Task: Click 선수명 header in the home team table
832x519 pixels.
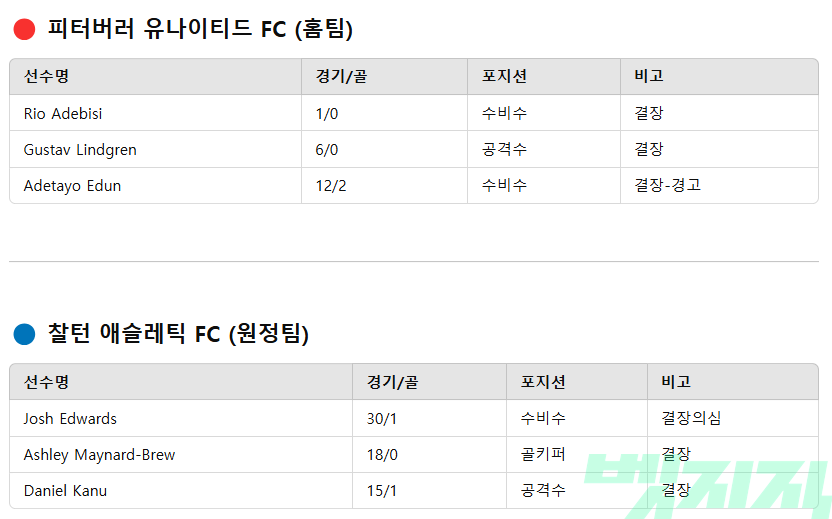Action: [x=46, y=76]
